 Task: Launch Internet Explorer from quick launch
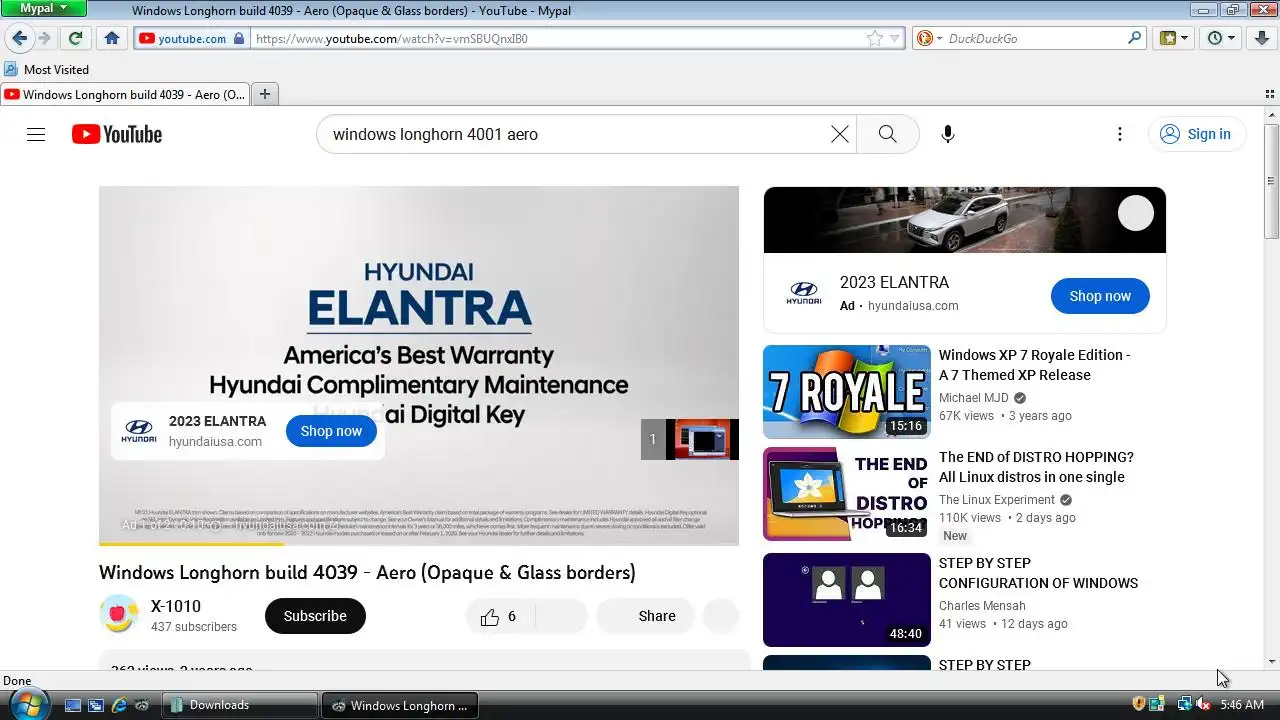pos(119,705)
